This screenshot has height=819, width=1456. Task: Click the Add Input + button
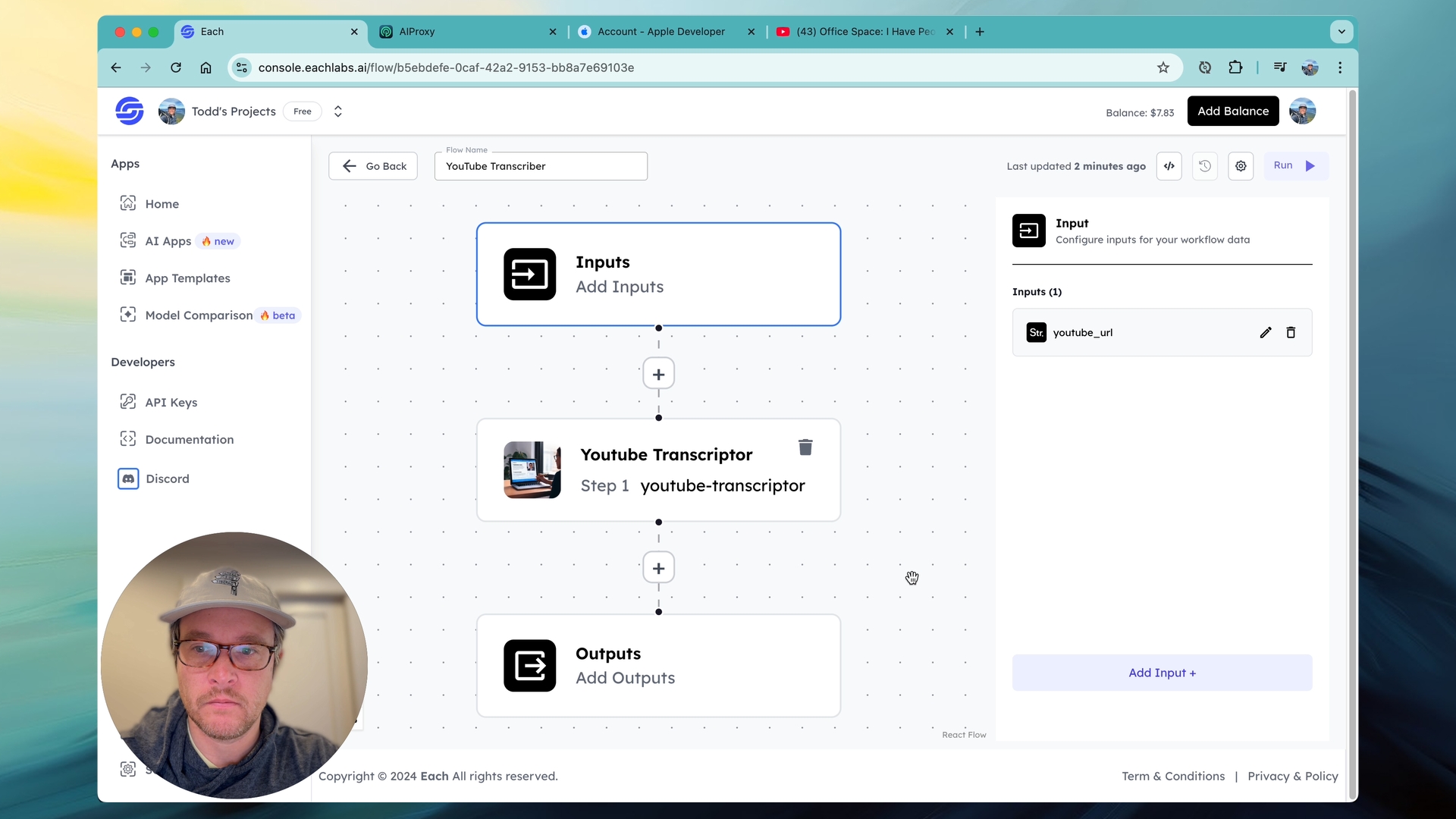1162,673
